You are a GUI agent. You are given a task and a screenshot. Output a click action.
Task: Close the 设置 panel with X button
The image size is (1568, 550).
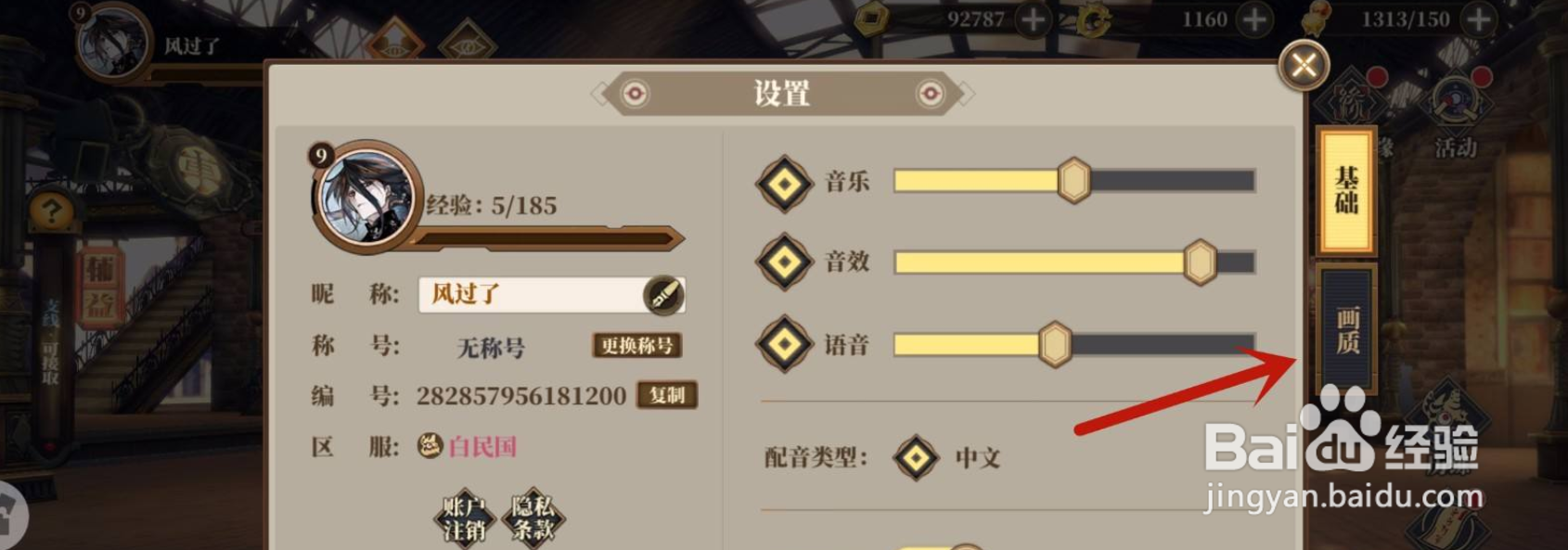click(x=1304, y=65)
